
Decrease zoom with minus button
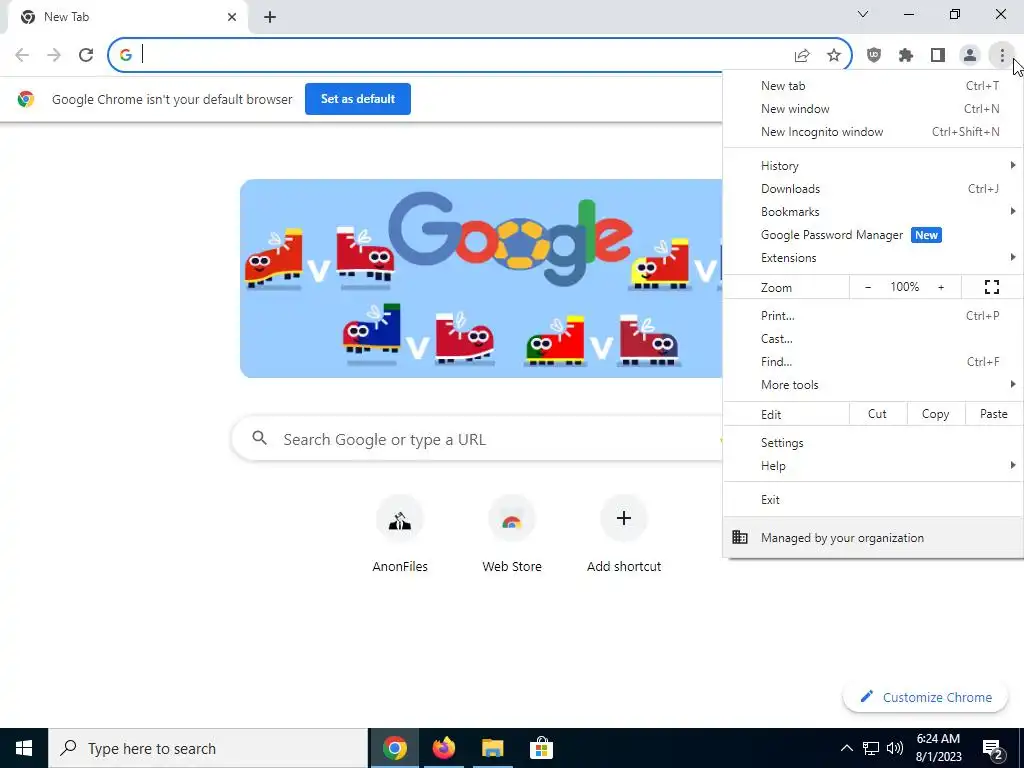(x=868, y=287)
